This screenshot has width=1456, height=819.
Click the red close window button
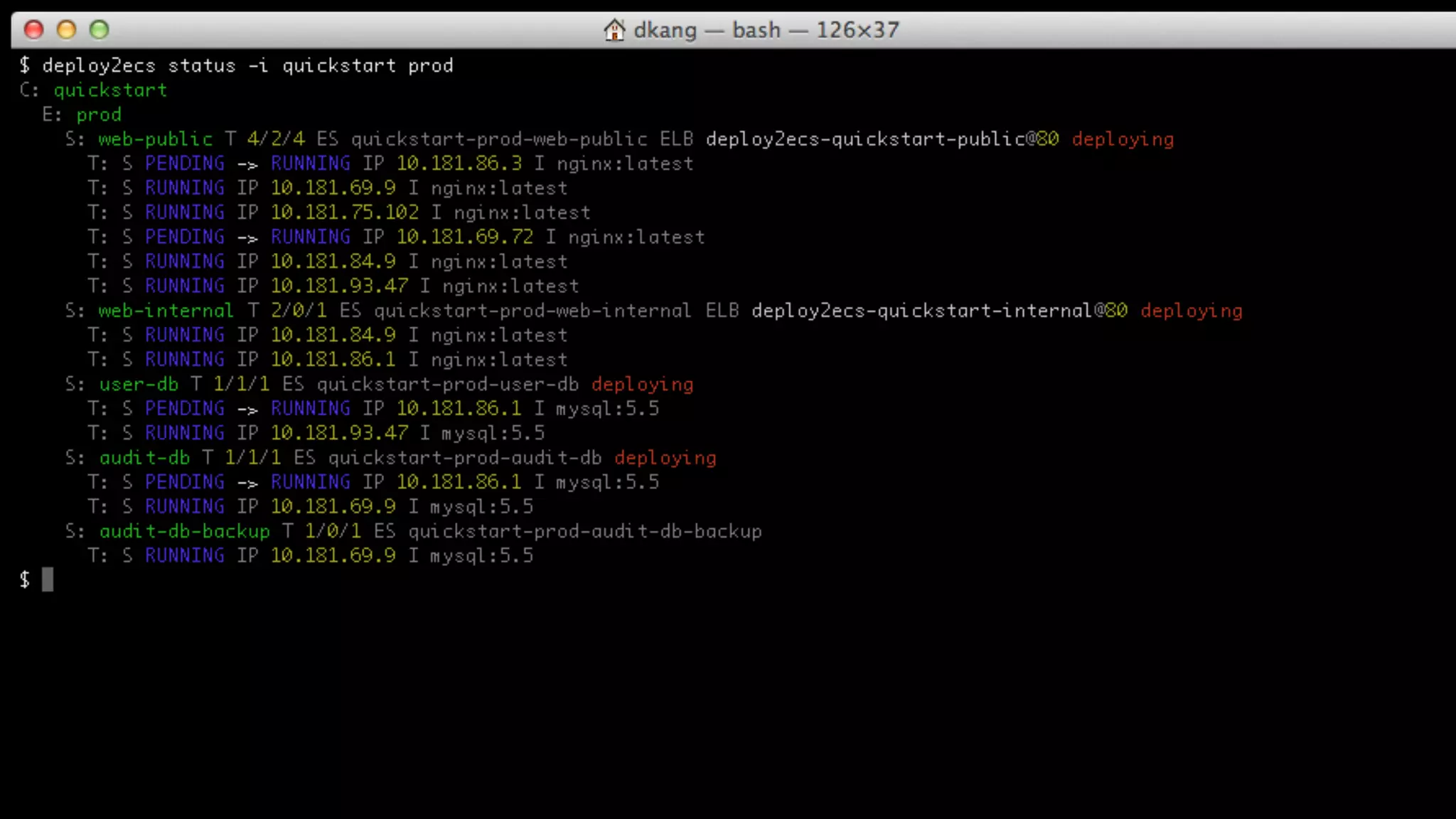click(33, 29)
